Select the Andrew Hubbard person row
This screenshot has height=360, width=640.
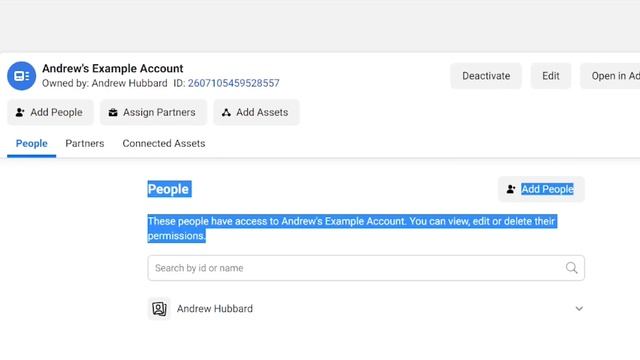pos(366,309)
